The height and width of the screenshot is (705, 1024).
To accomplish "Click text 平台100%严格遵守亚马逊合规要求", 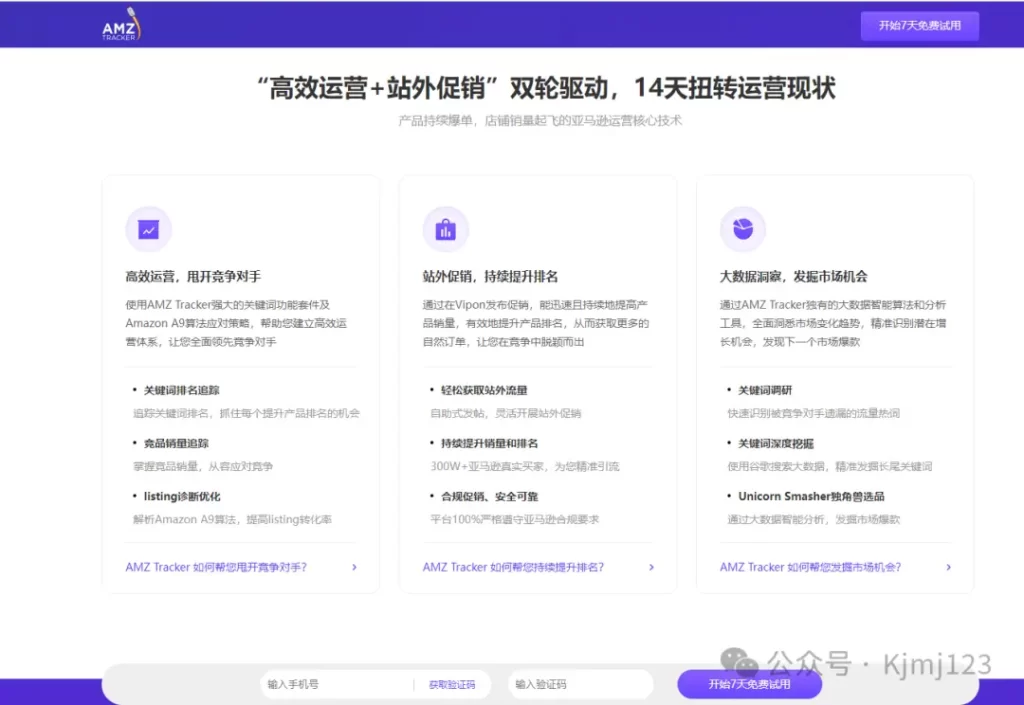I will pos(515,520).
